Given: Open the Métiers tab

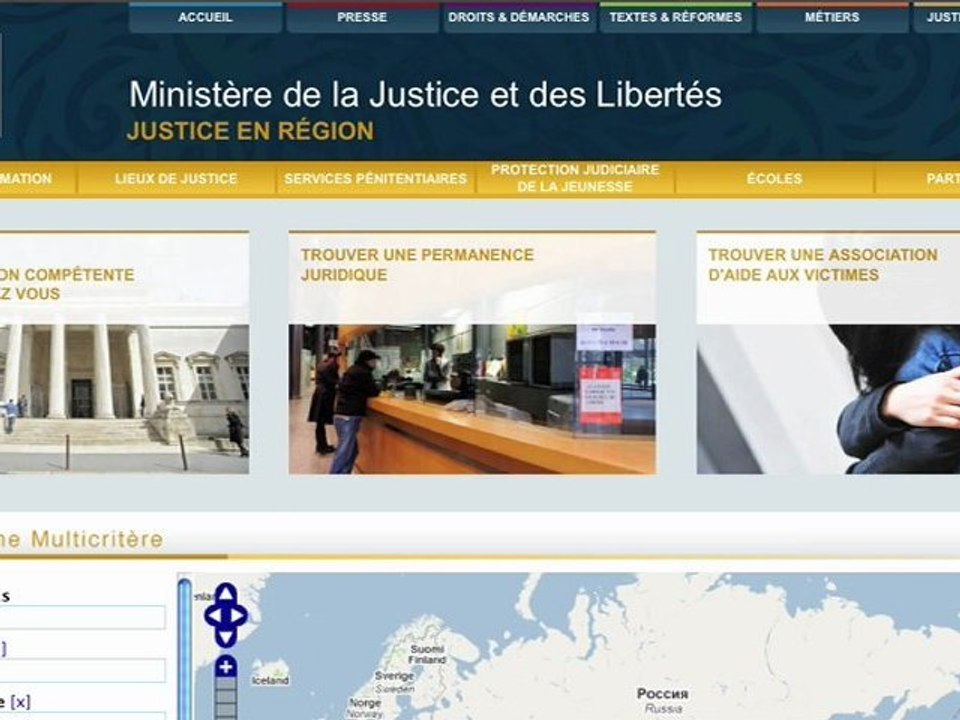Looking at the screenshot, I should [x=832, y=18].
